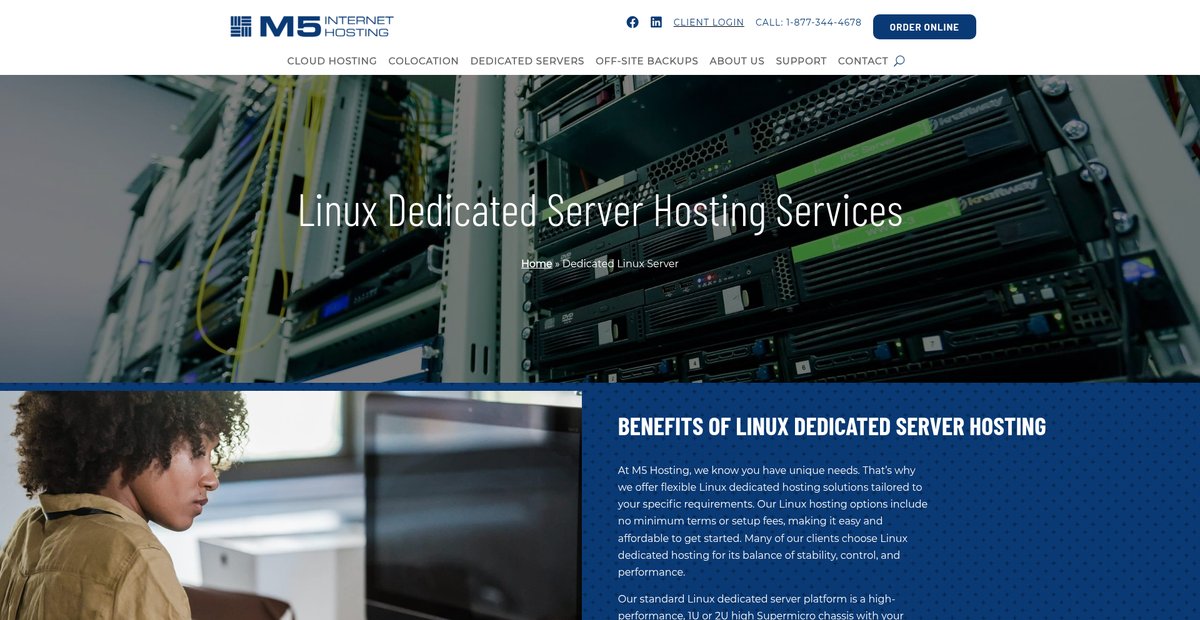The width and height of the screenshot is (1200, 620).
Task: Open the Dedicated Servers menu item
Action: point(527,61)
